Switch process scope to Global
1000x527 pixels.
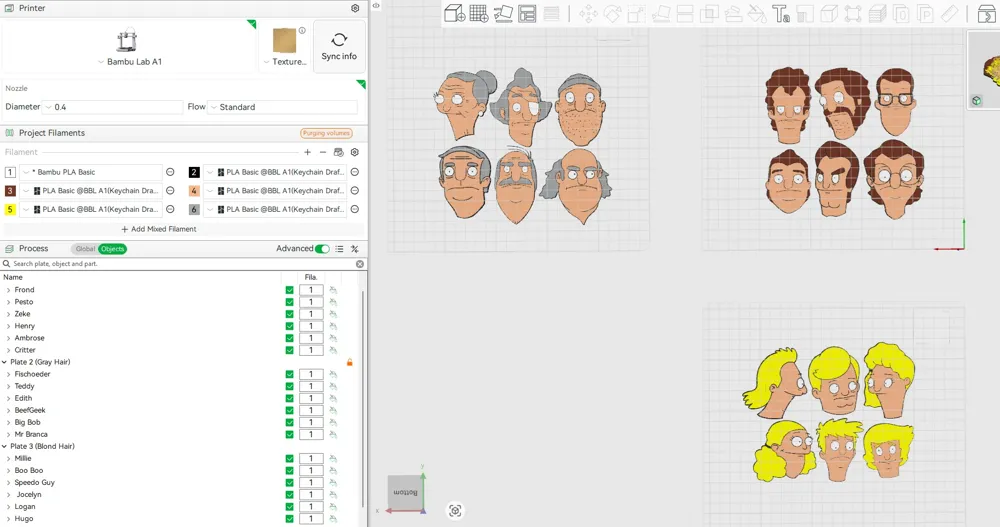(85, 249)
